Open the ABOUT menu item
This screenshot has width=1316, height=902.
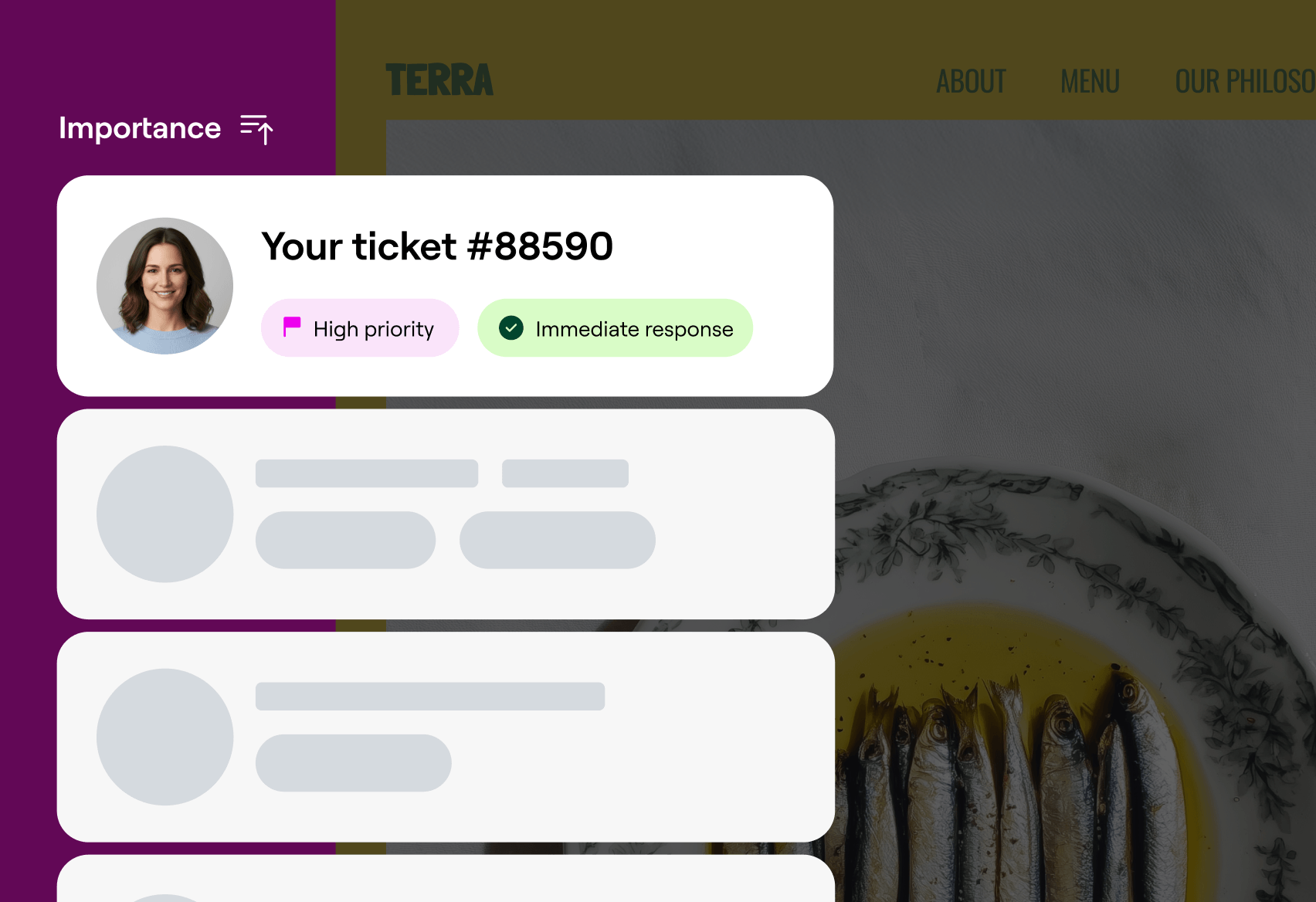[x=971, y=82]
